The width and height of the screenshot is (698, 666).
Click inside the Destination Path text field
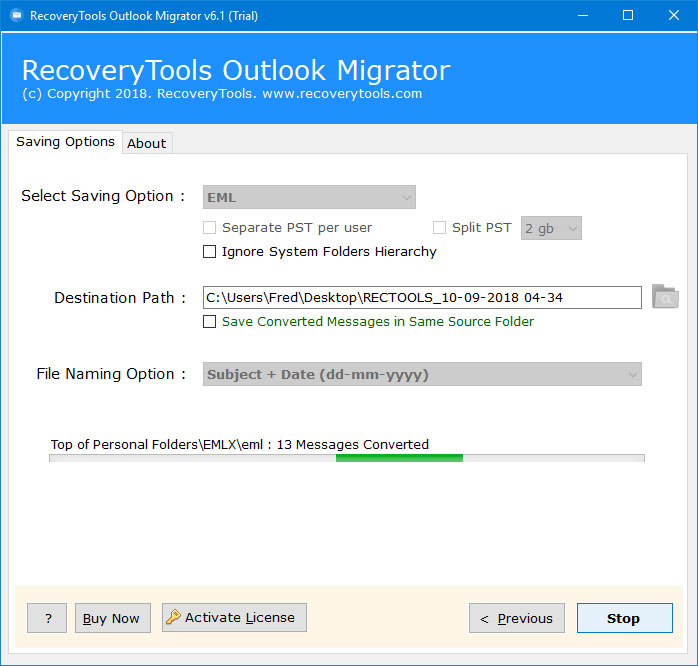(422, 297)
